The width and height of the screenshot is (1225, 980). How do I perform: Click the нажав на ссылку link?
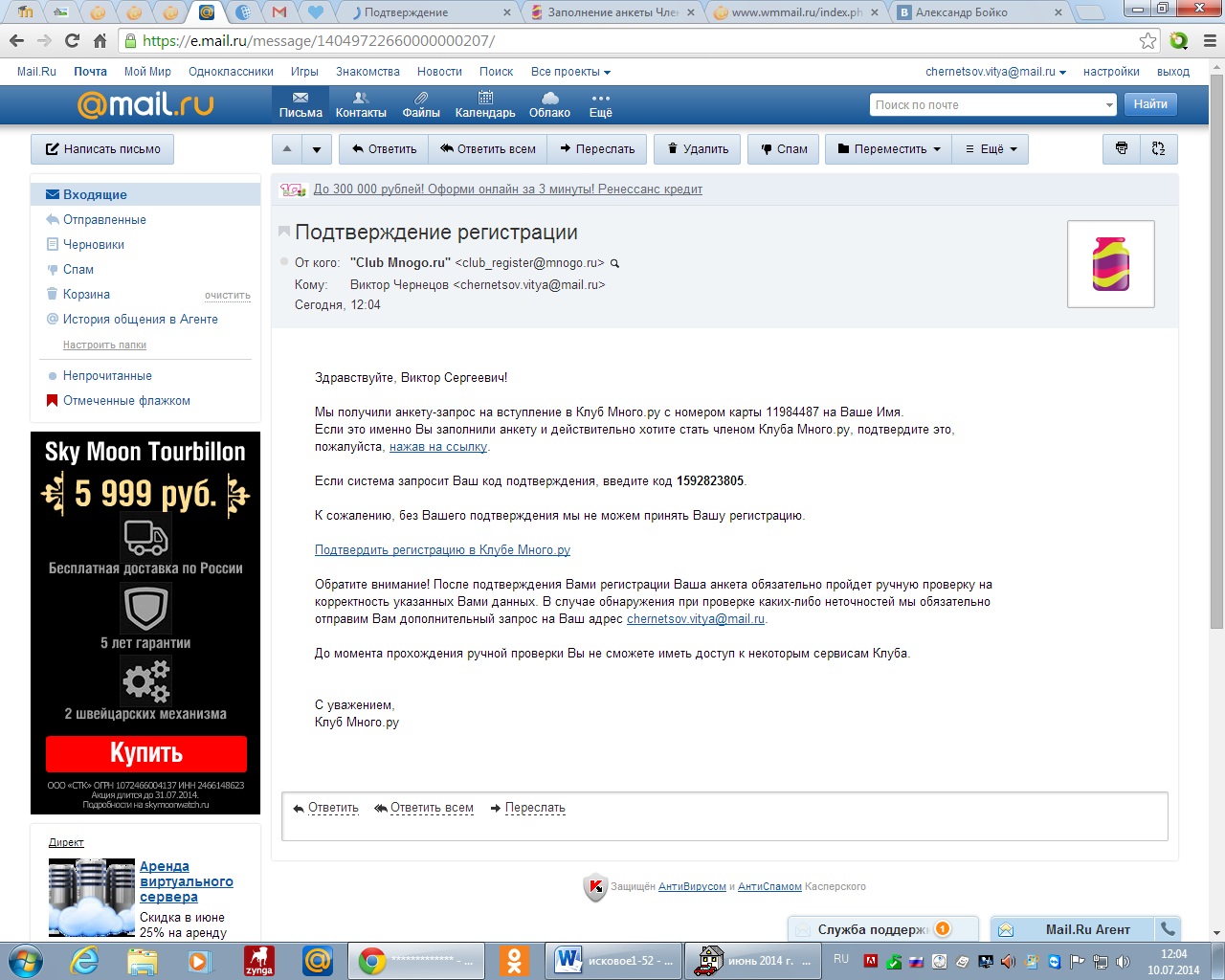pyautogui.click(x=438, y=447)
